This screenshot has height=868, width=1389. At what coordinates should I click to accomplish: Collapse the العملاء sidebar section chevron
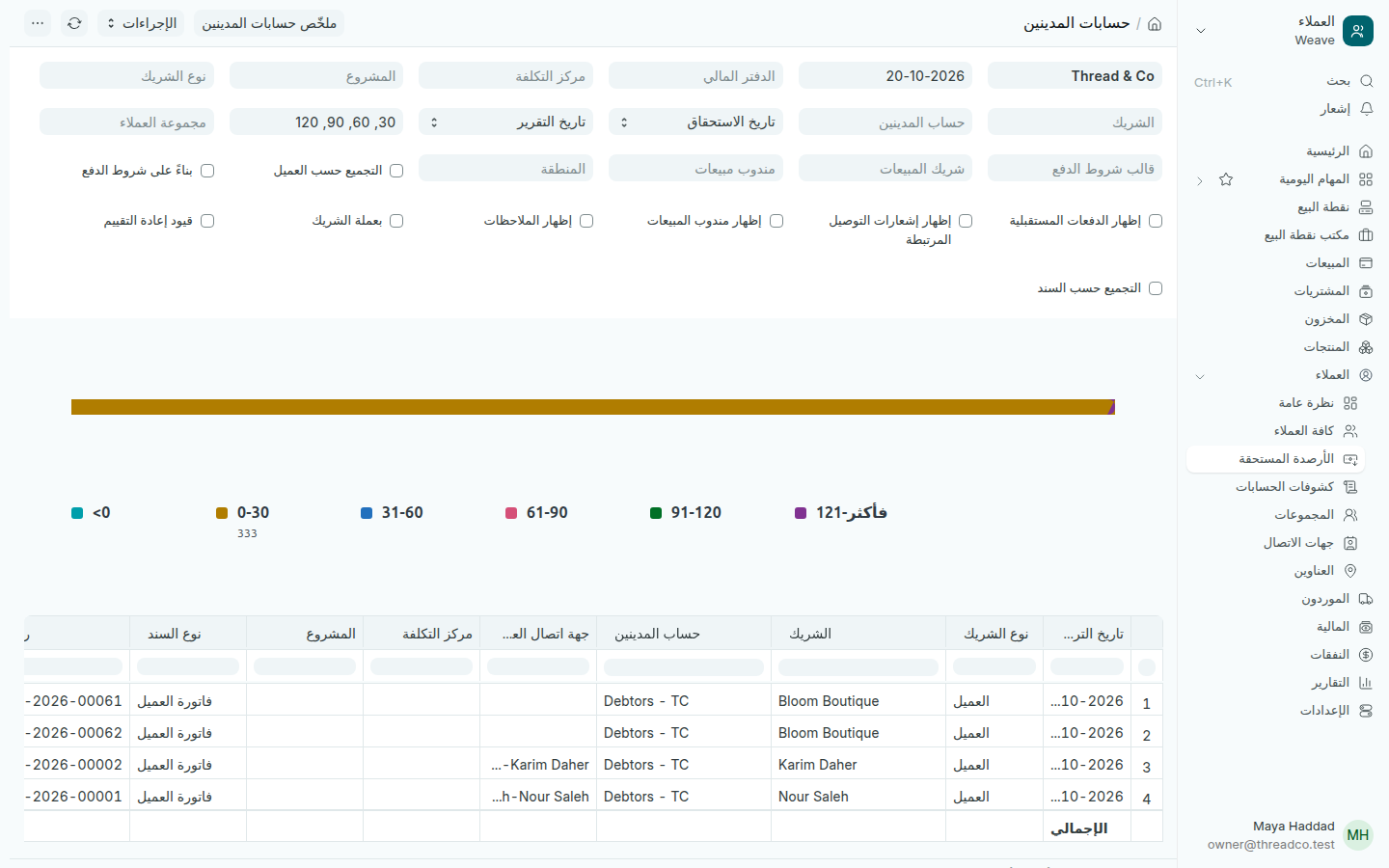[1200, 376]
